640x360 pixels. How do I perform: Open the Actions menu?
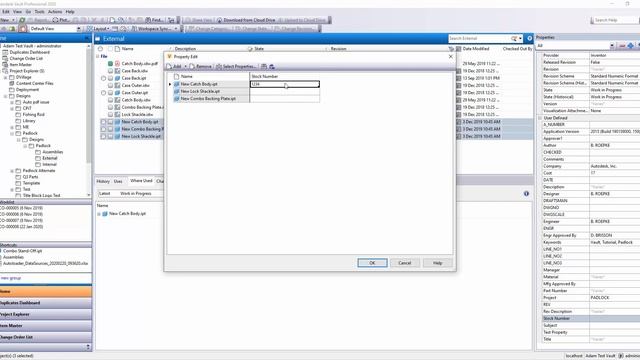(55, 12)
